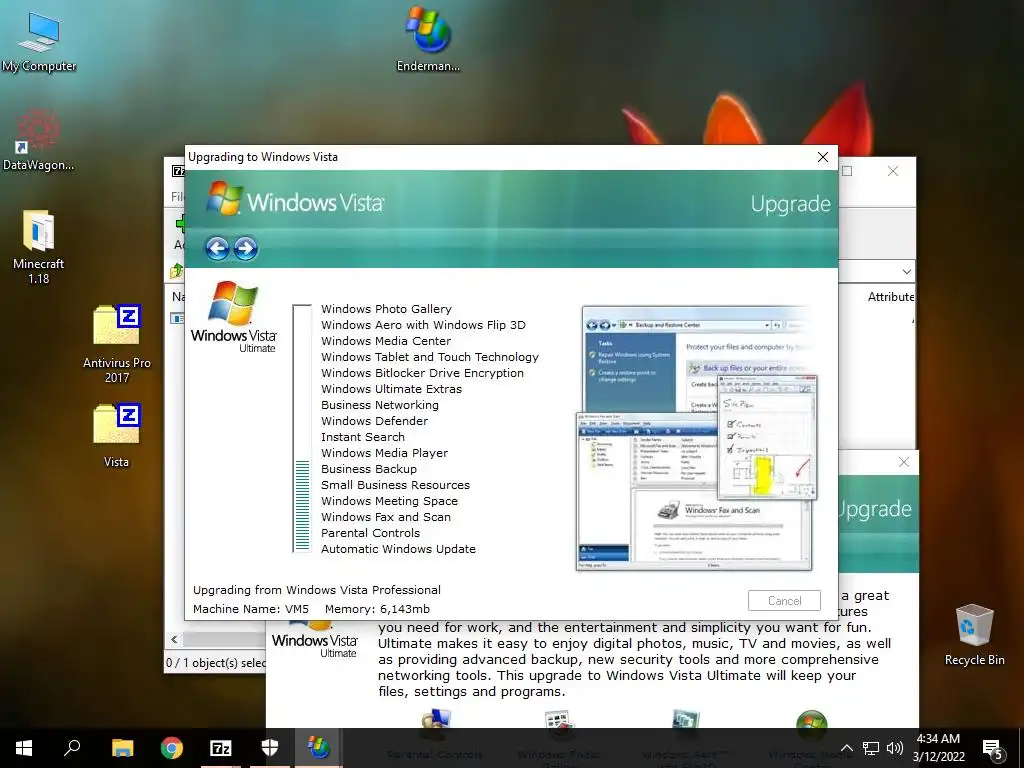Screen dimensions: 1024x768
Task: Maximize the background 7-Zip window
Action: pos(847,171)
